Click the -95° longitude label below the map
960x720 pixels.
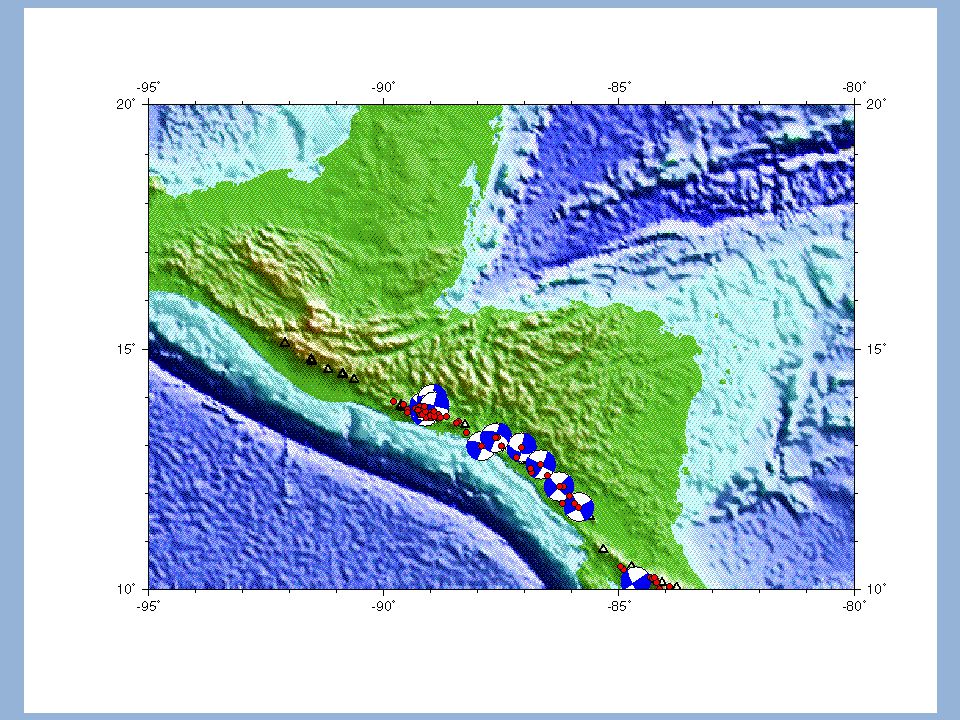(x=148, y=606)
